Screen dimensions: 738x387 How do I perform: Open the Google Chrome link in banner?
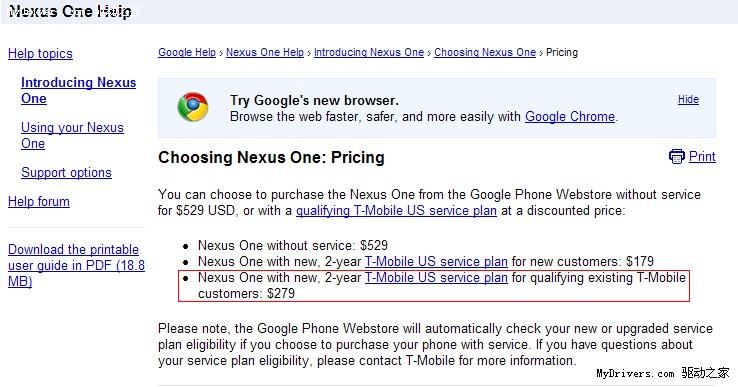[x=570, y=116]
